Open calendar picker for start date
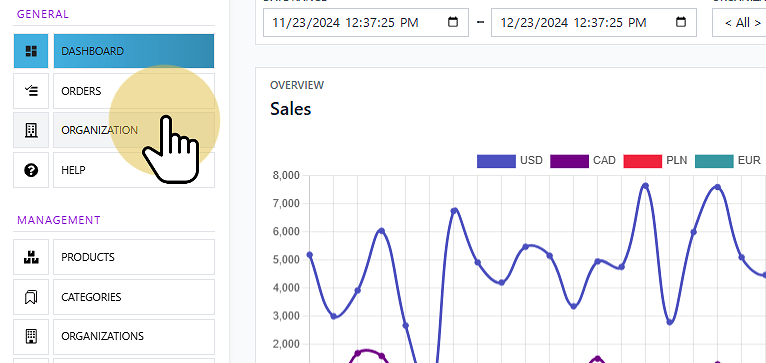The width and height of the screenshot is (766, 363). point(453,22)
